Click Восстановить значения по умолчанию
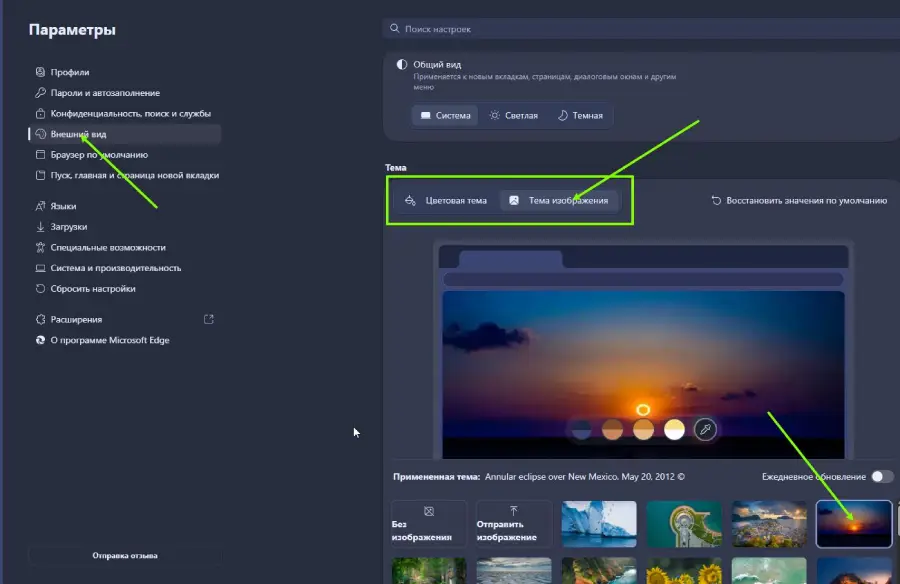The height and width of the screenshot is (584, 900). tap(799, 200)
